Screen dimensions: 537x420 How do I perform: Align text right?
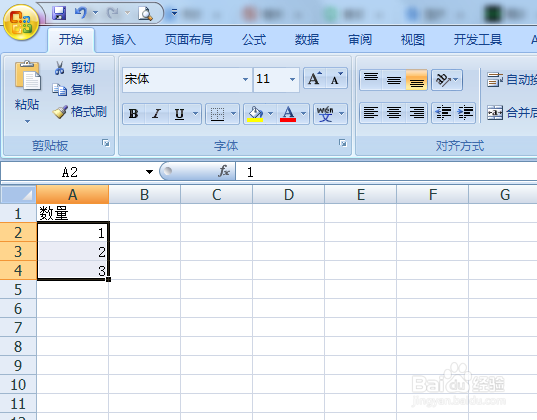416,112
